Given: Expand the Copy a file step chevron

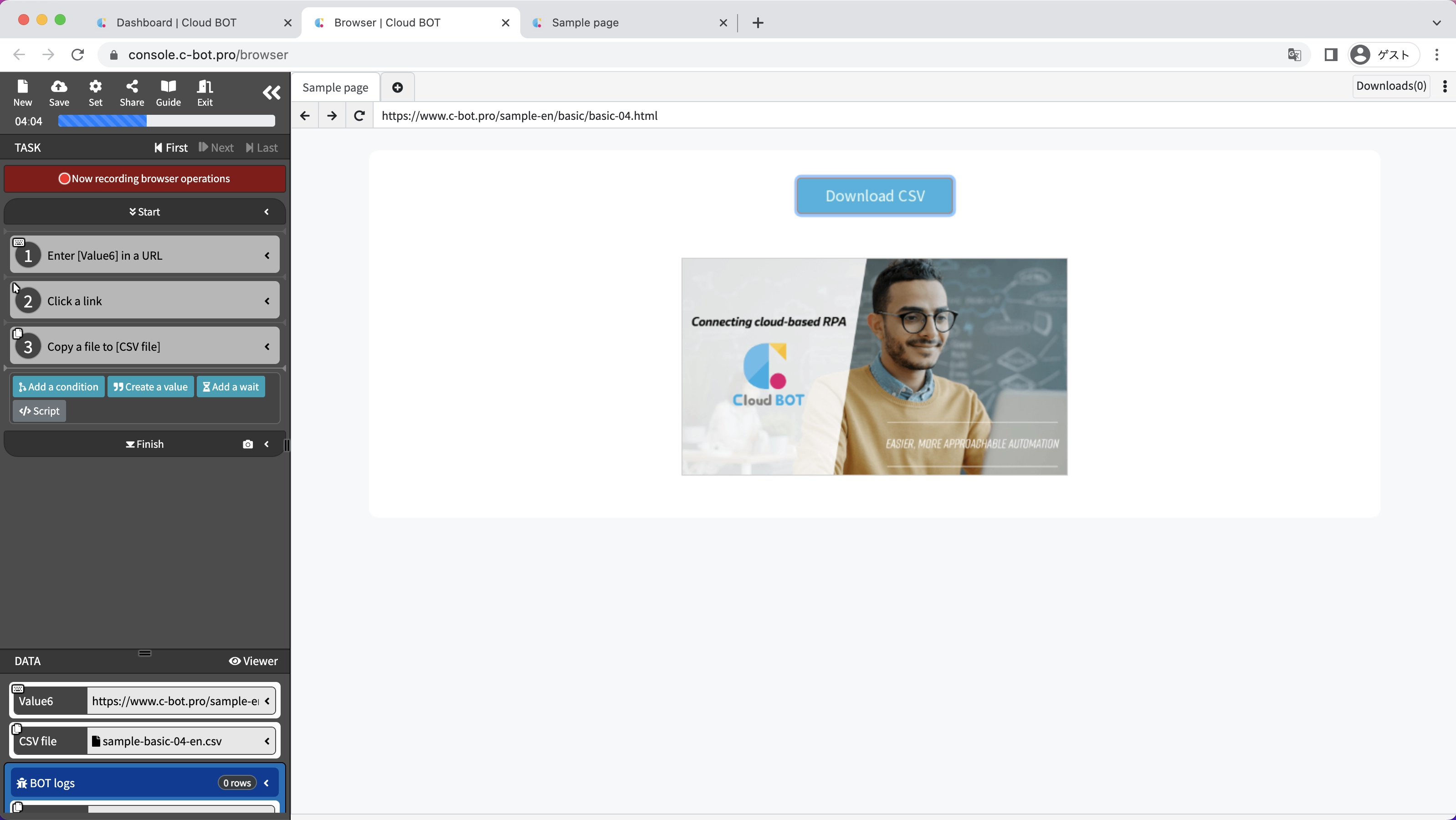Looking at the screenshot, I should 267,346.
